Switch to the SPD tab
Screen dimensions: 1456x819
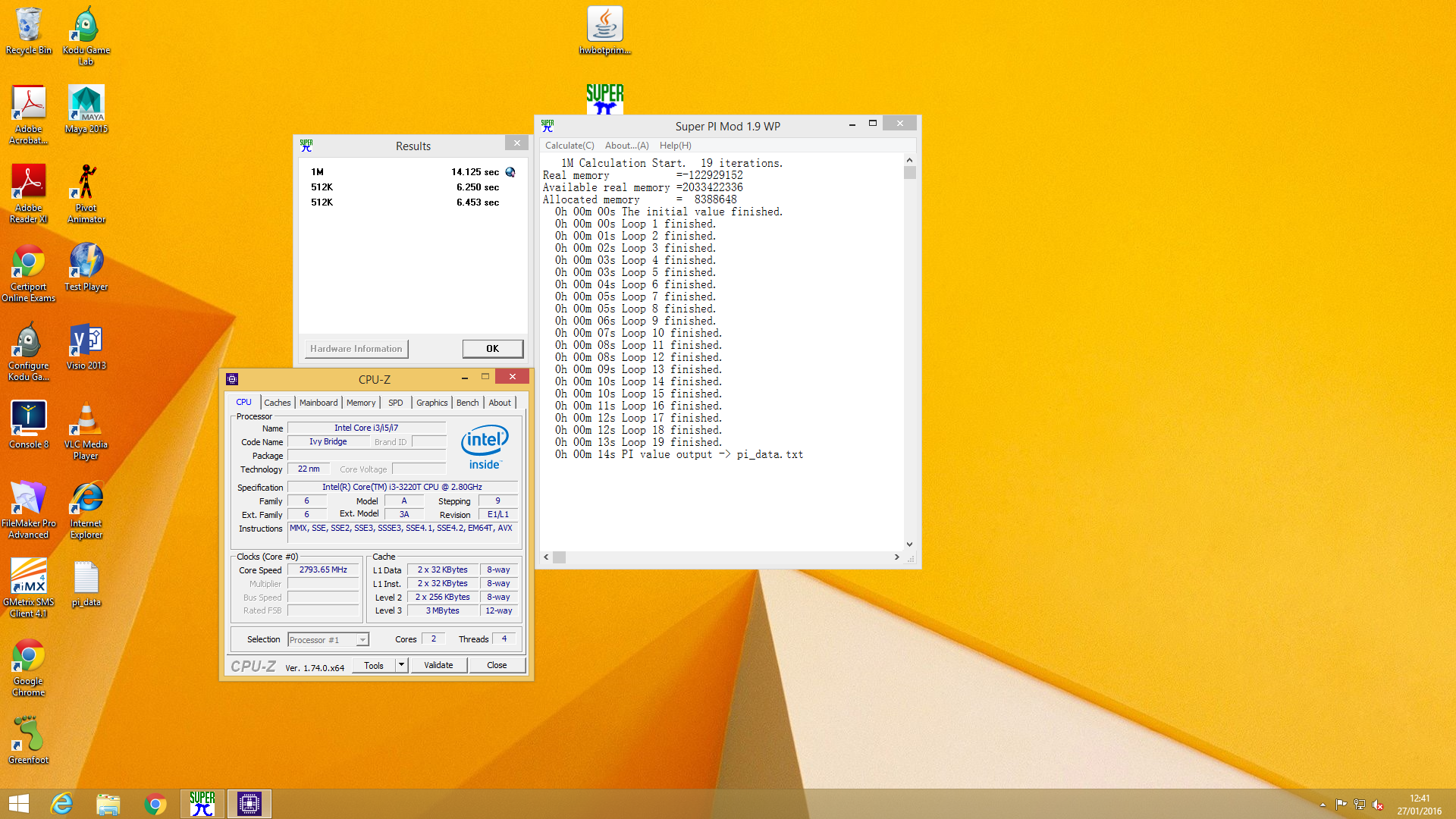396,403
